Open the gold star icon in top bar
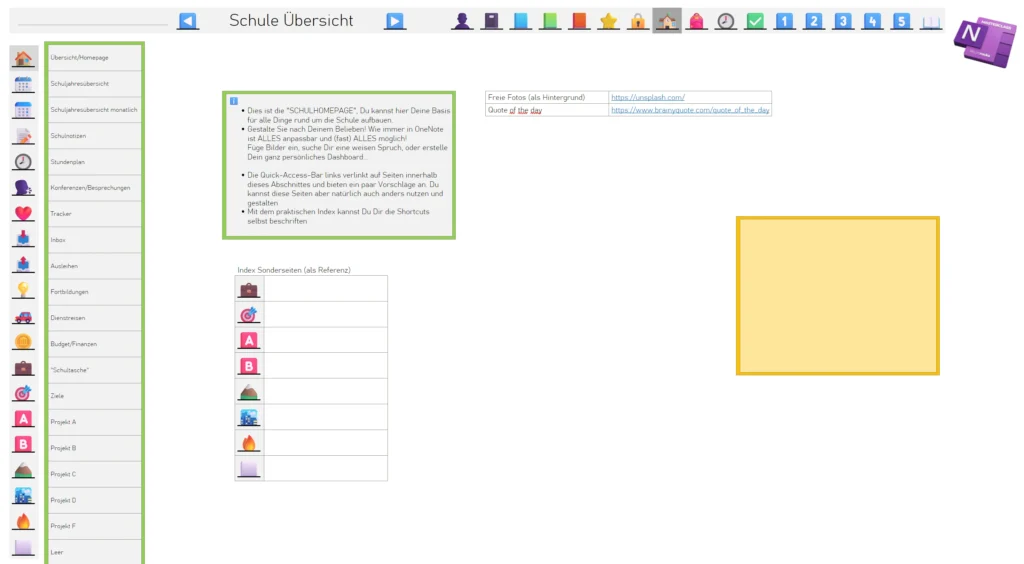Image resolution: width=1024 pixels, height=564 pixels. (x=608, y=21)
